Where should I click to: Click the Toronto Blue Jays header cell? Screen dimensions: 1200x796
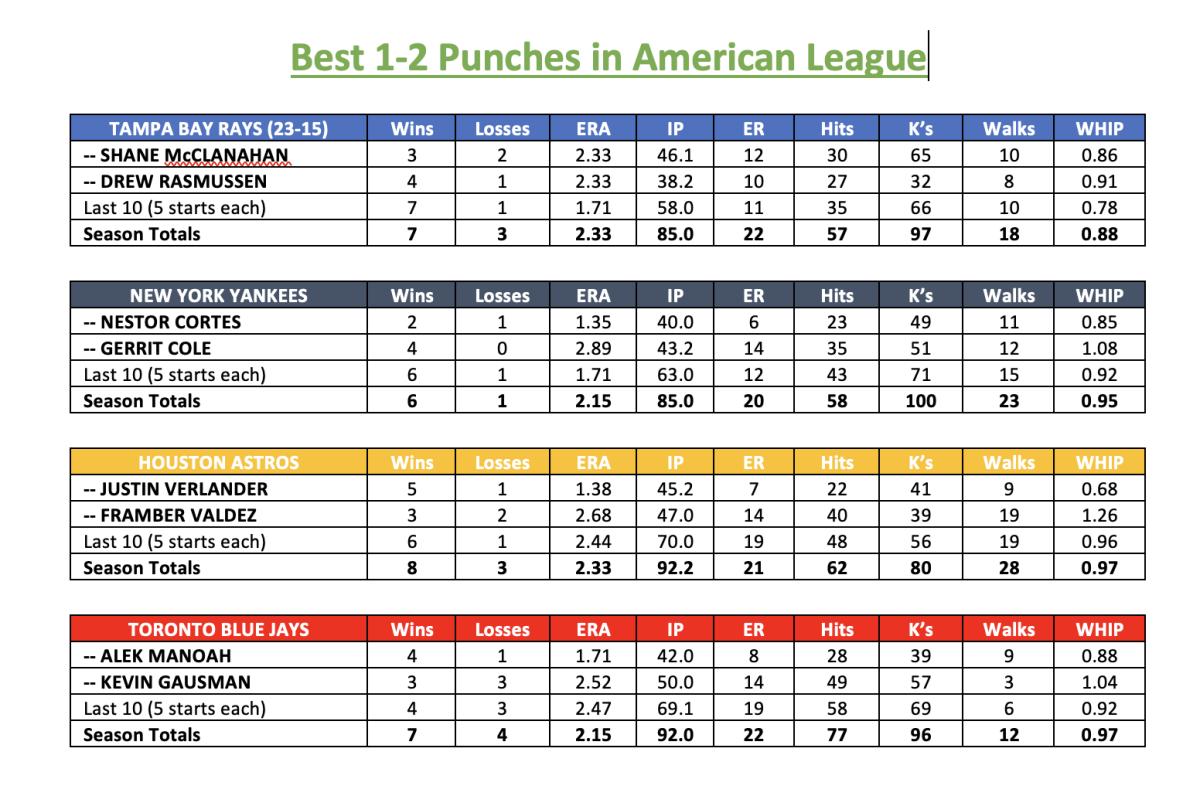(219, 629)
